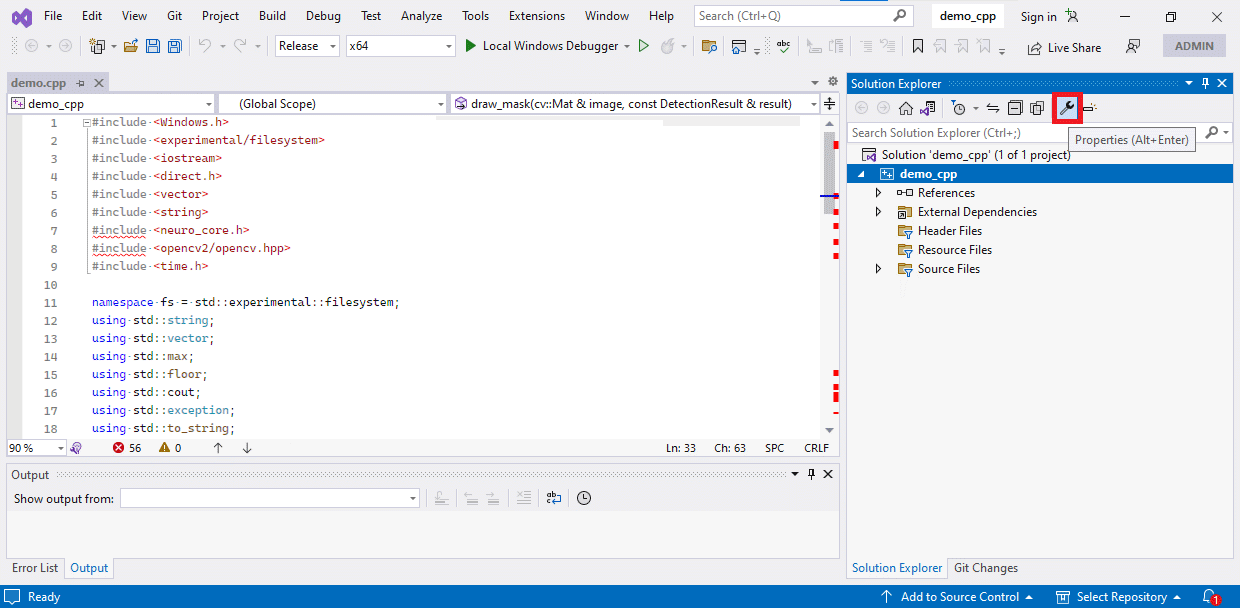Screen dimensions: 1240x608
Task: Click the warnings count indicator
Action: click(x=170, y=448)
